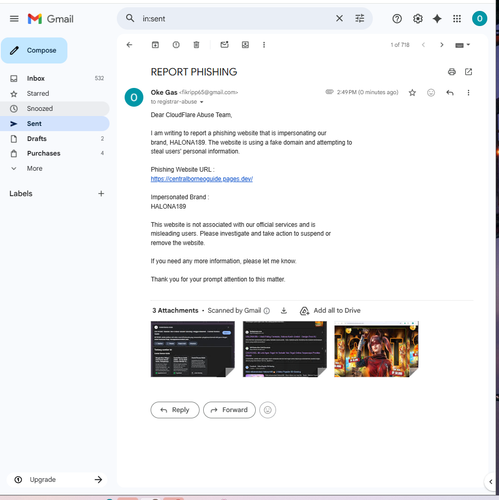The image size is (499, 500).
Task: Go to the newer message
Action: pyautogui.click(x=423, y=45)
